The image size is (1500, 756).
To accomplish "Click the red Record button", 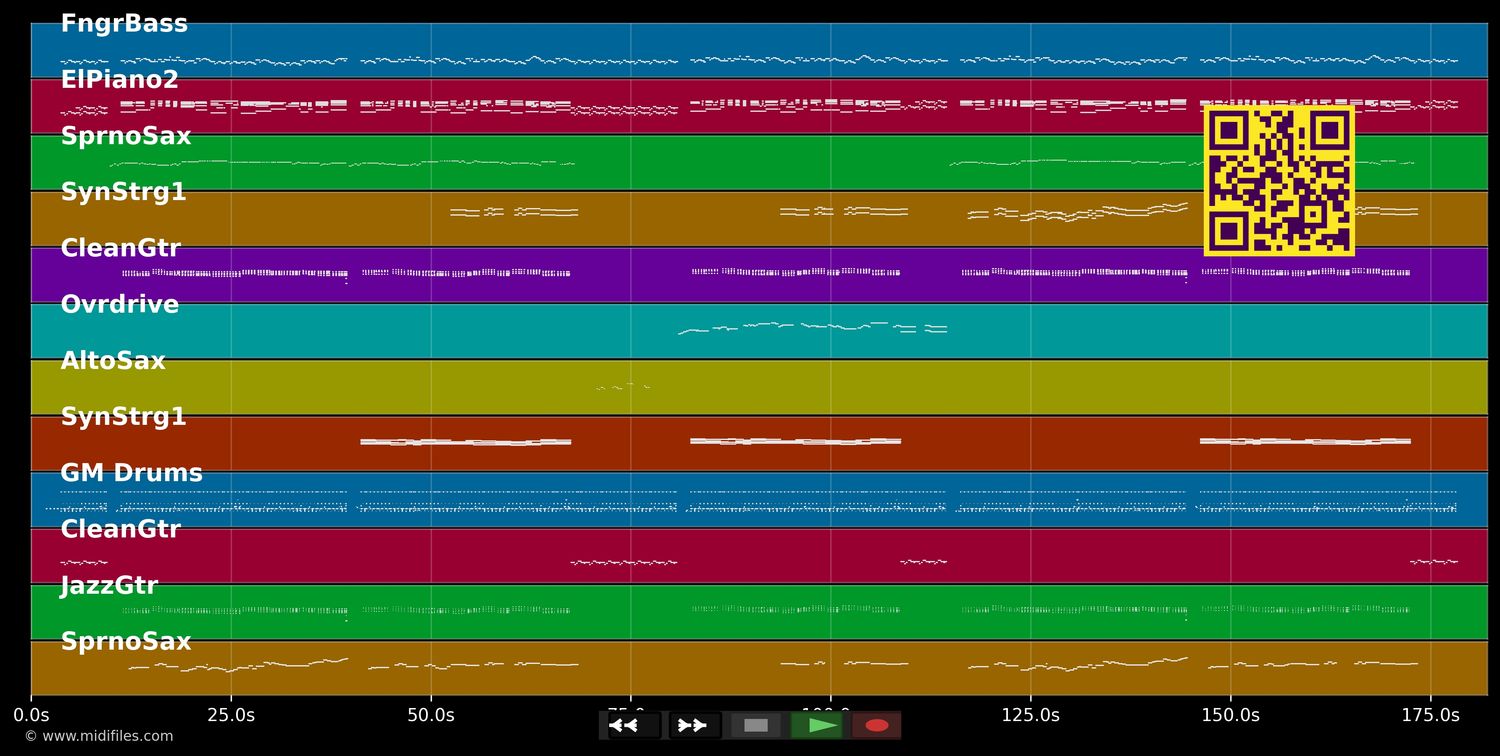I will (x=876, y=725).
